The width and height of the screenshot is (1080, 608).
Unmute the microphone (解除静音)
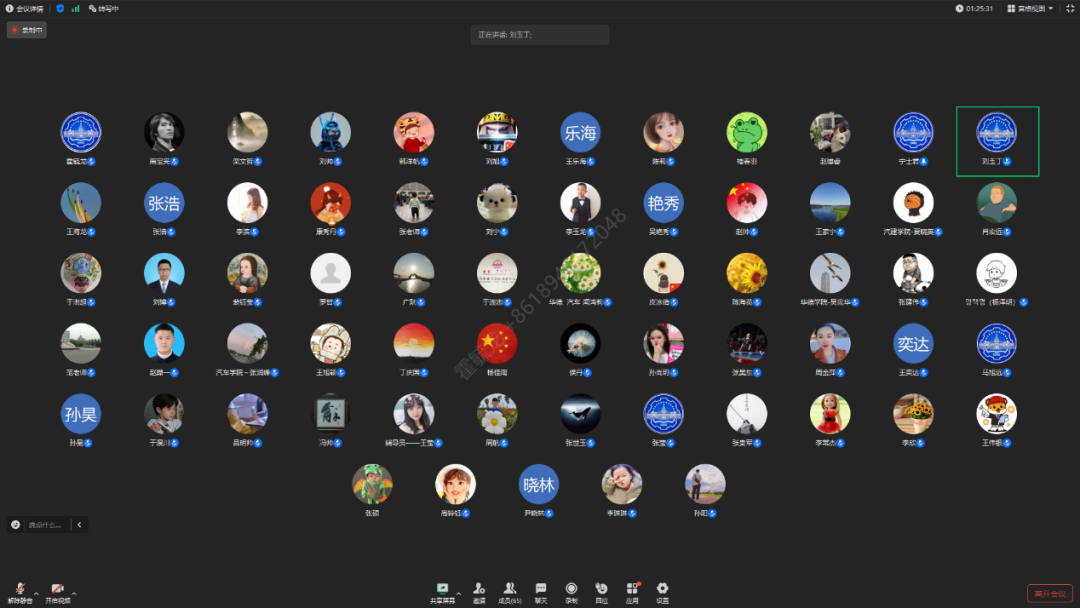[x=20, y=591]
